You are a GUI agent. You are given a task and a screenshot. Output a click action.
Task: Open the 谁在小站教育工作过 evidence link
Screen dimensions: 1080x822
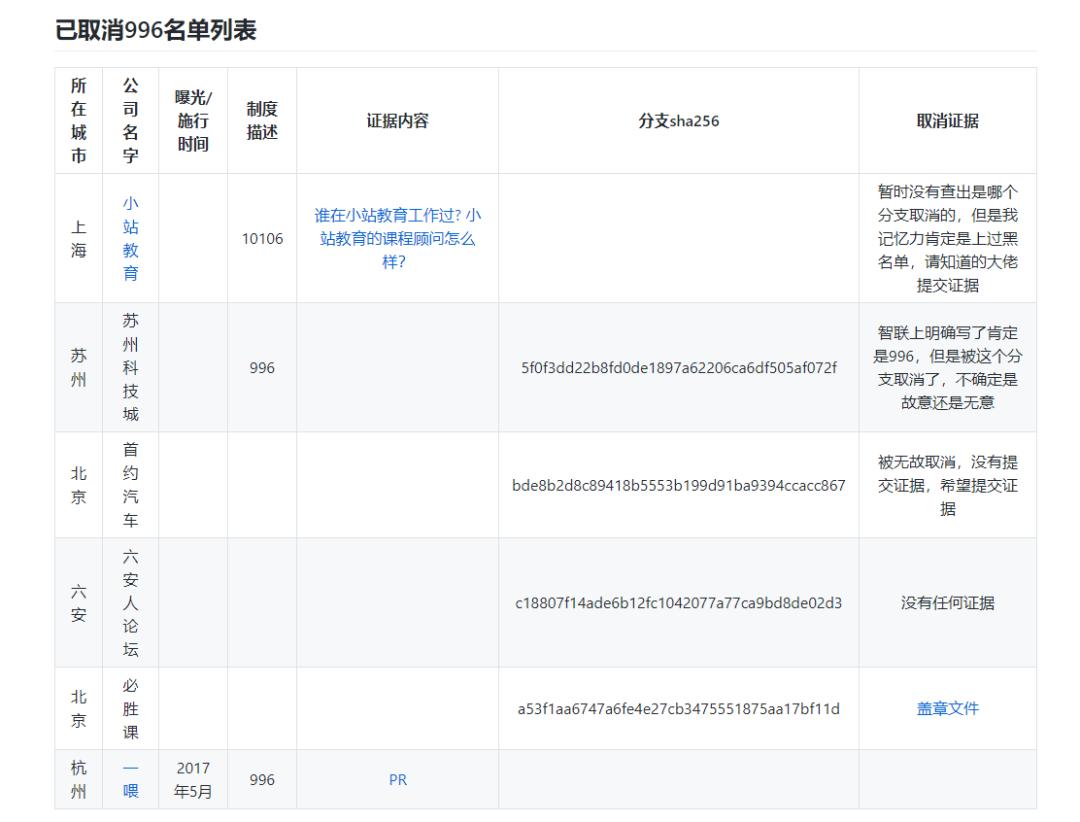[397, 238]
